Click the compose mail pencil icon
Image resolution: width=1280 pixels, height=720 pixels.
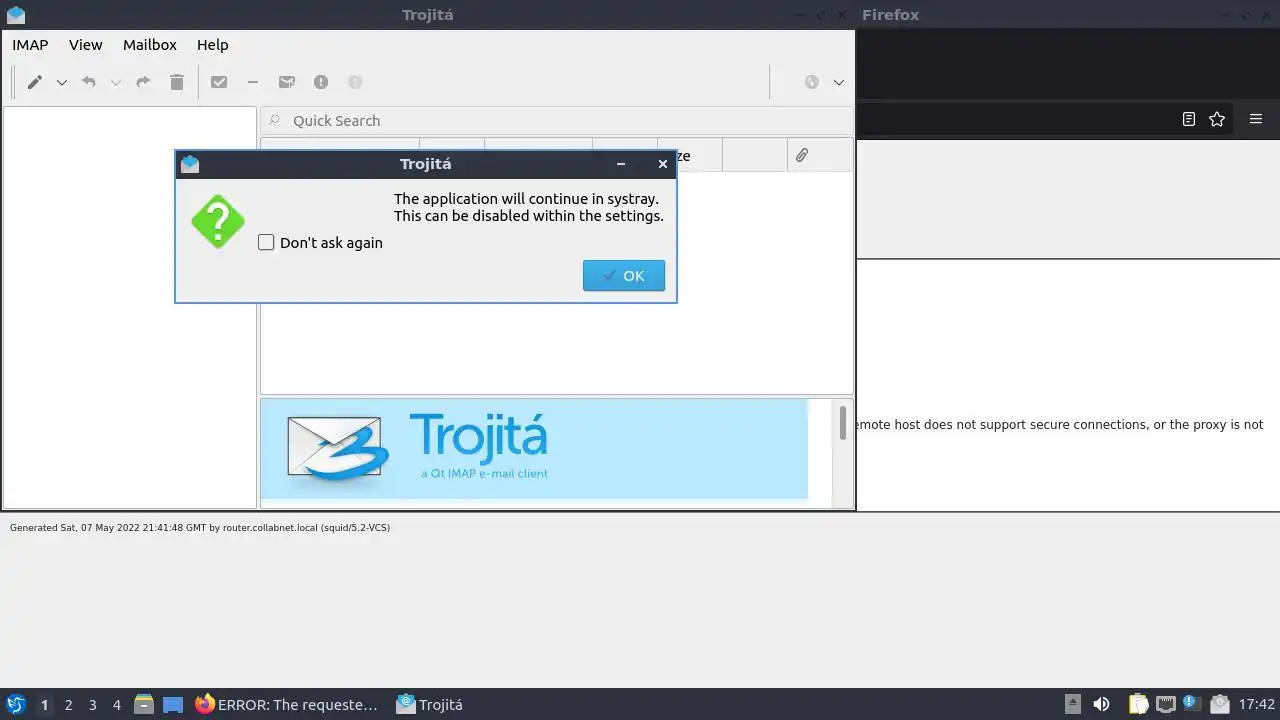click(x=34, y=82)
